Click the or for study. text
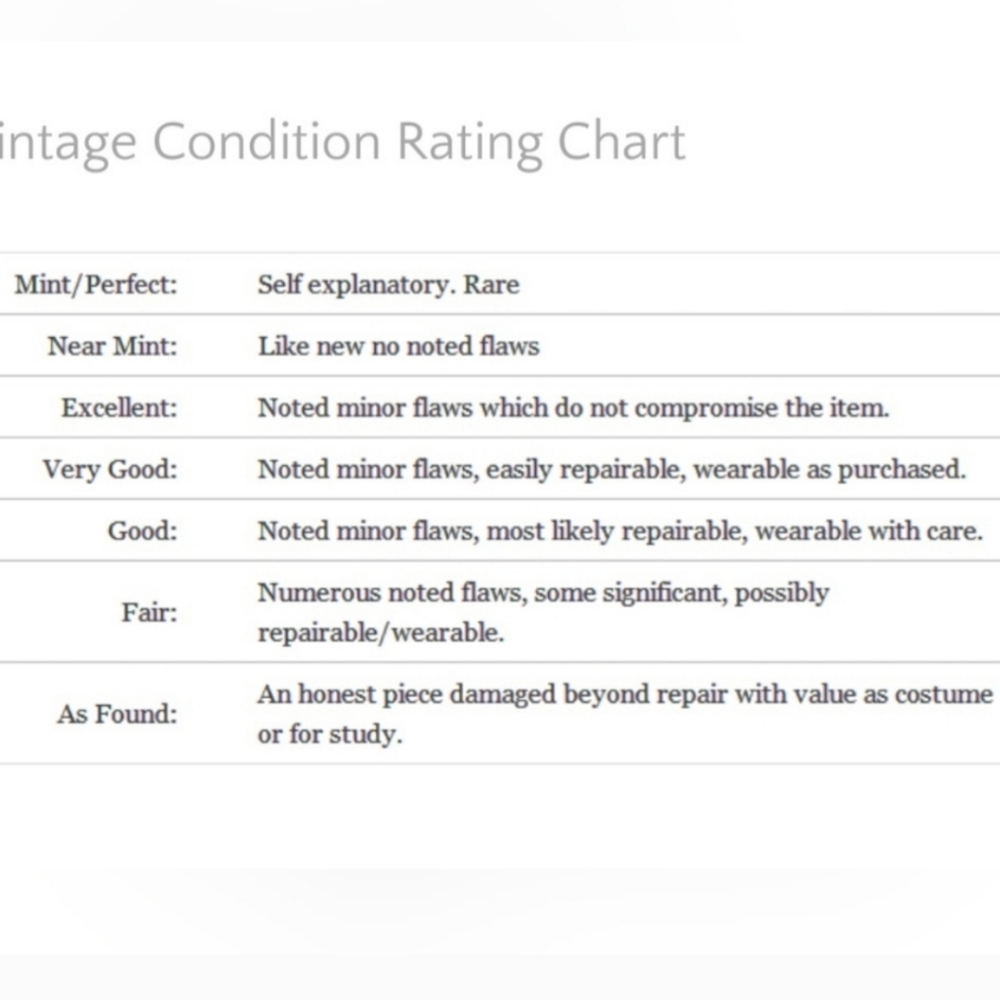The image size is (1000, 1000). [x=330, y=734]
